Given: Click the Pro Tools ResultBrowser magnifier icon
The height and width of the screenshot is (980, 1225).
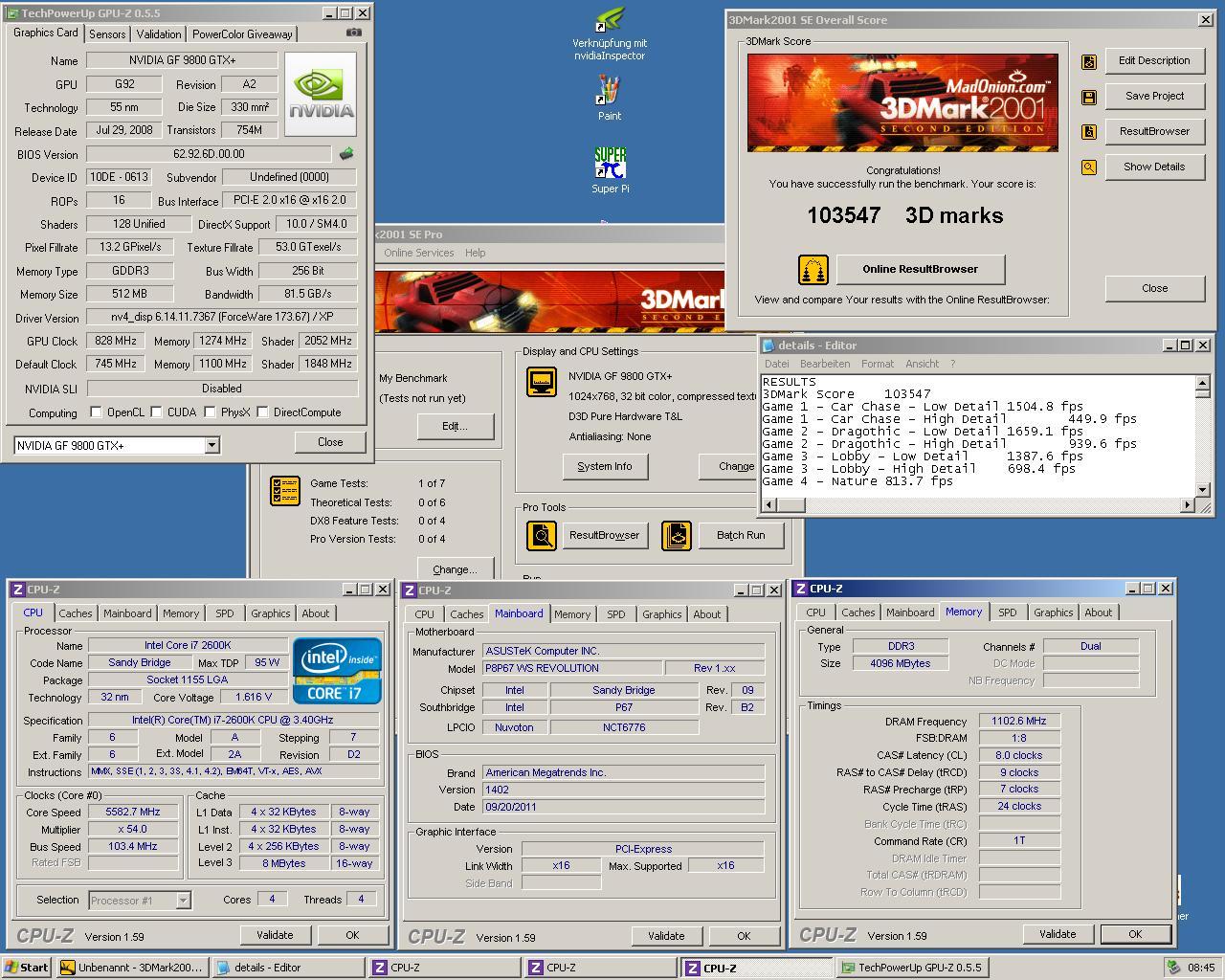Looking at the screenshot, I should [x=542, y=535].
